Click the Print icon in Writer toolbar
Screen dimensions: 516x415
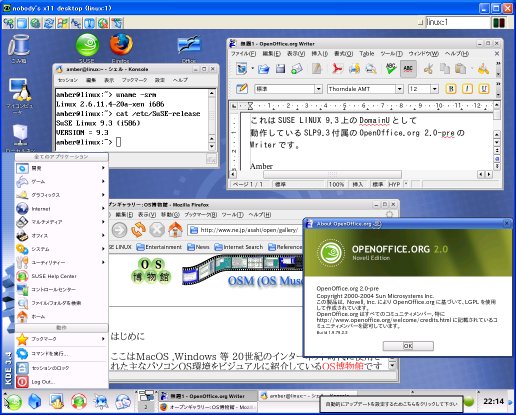pos(354,69)
